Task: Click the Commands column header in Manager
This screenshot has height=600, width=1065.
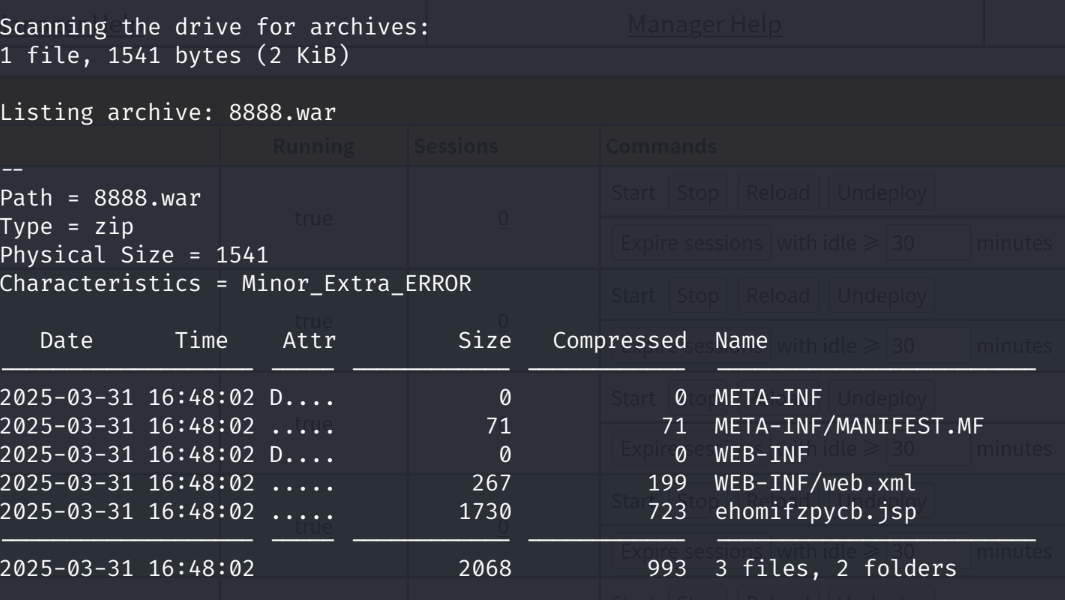Action: click(x=661, y=147)
